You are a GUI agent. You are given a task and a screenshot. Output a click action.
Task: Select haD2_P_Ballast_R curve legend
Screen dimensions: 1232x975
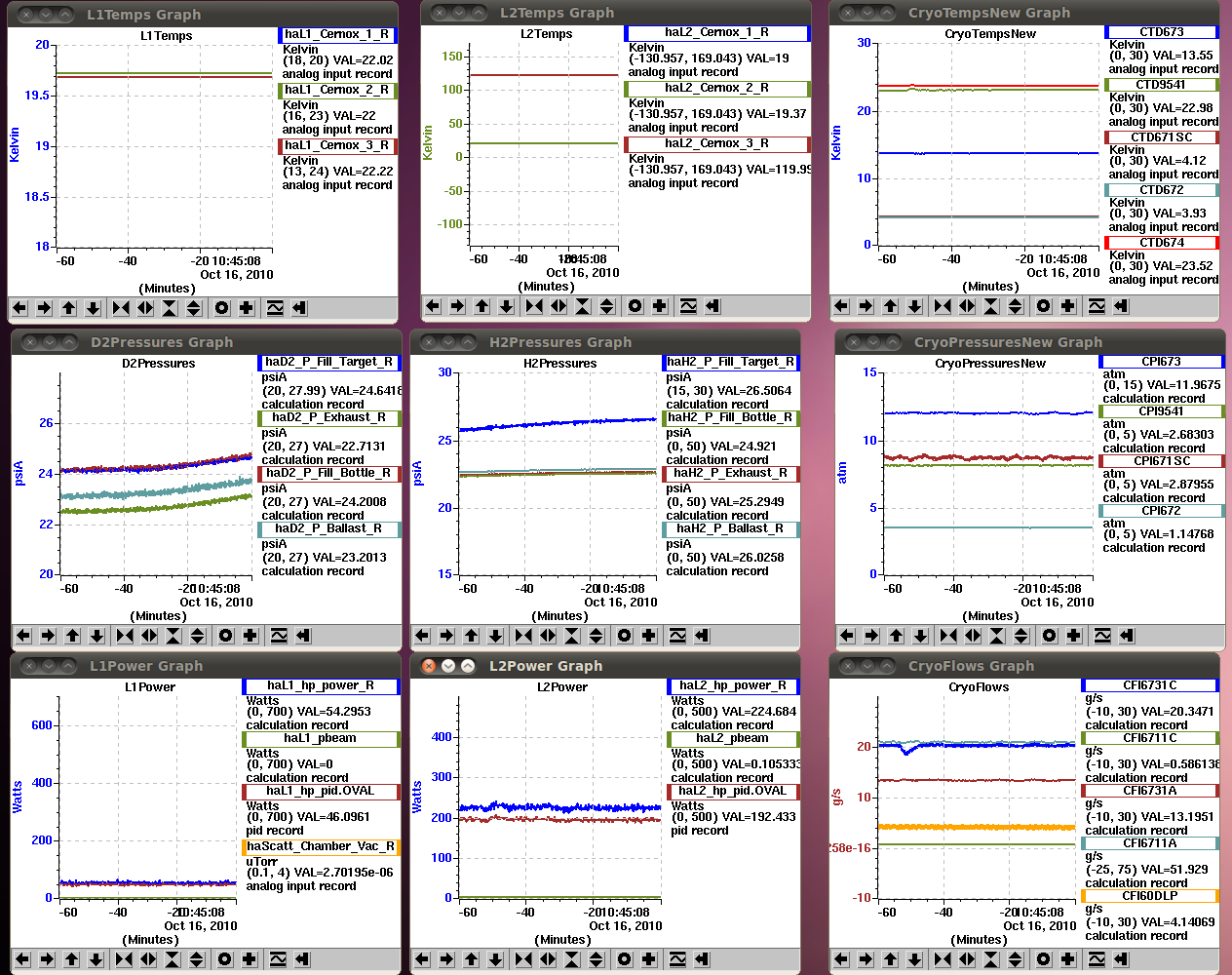click(x=328, y=528)
